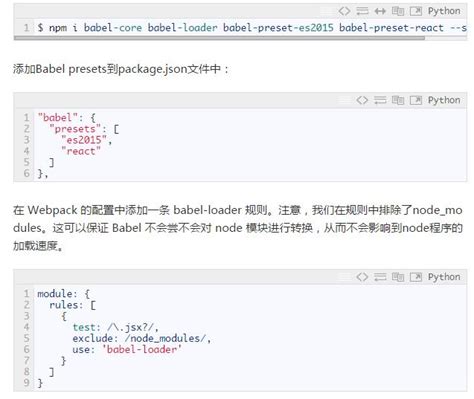Viewport: 474px width, 399px height.
Task: Copy code from the npm install block
Action: [x=398, y=11]
